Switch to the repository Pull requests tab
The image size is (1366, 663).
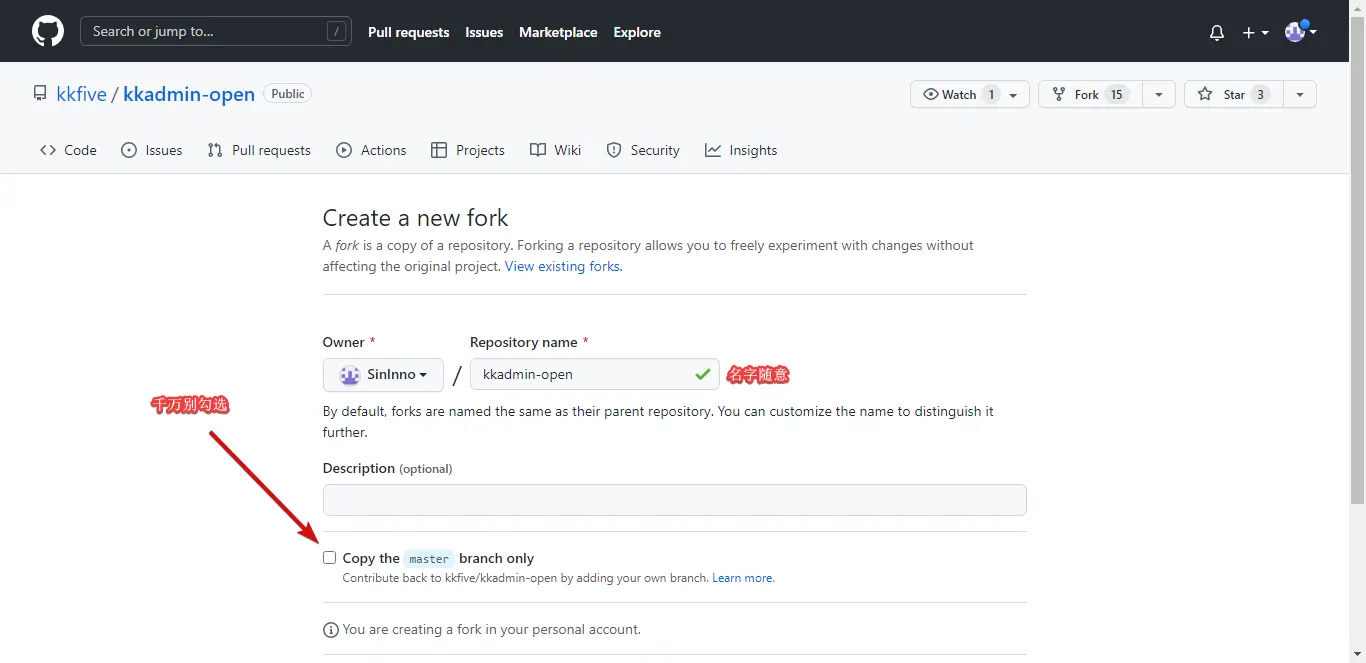[259, 150]
